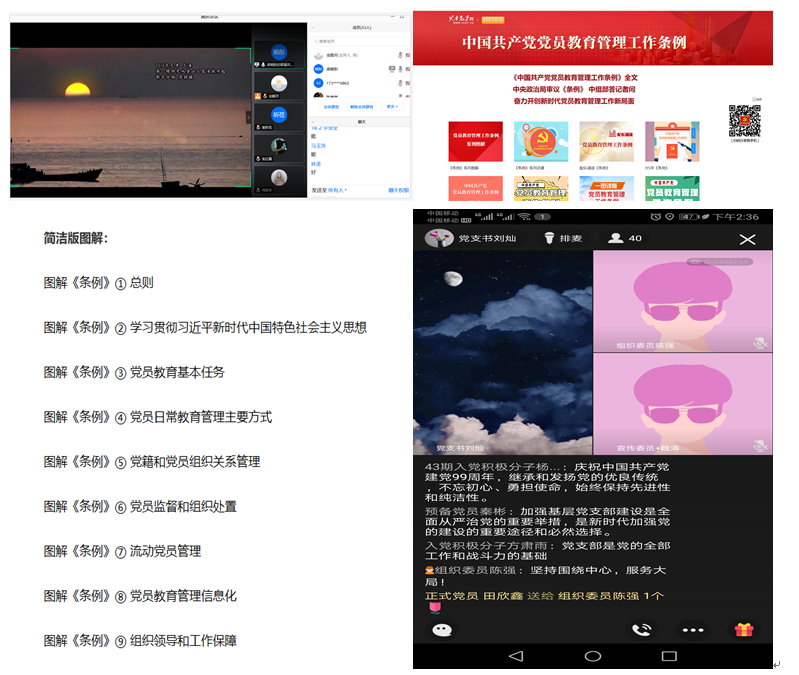Toggle microphone icon for first member row

point(401,55)
